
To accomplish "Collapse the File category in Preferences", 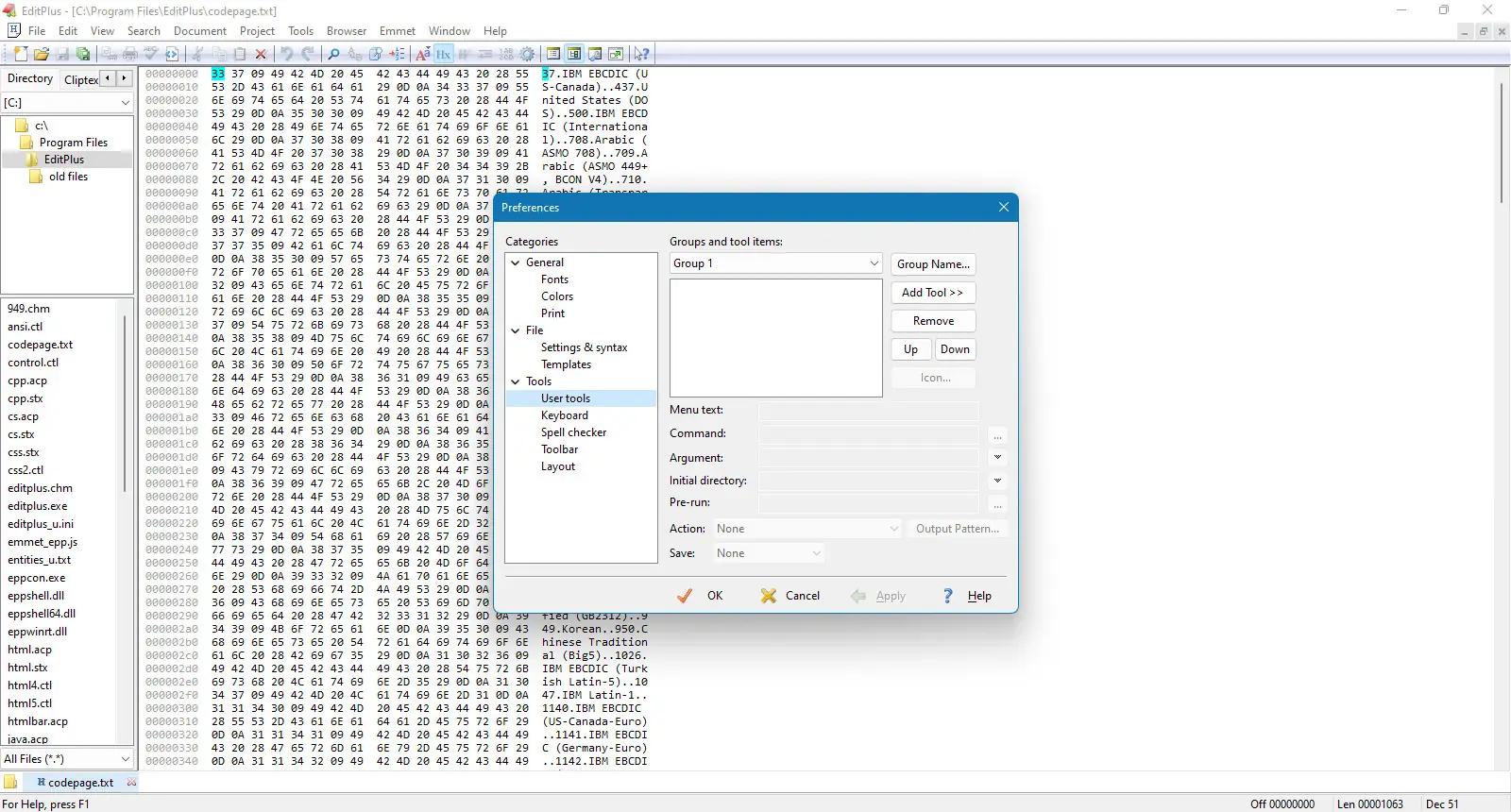I will pos(516,330).
